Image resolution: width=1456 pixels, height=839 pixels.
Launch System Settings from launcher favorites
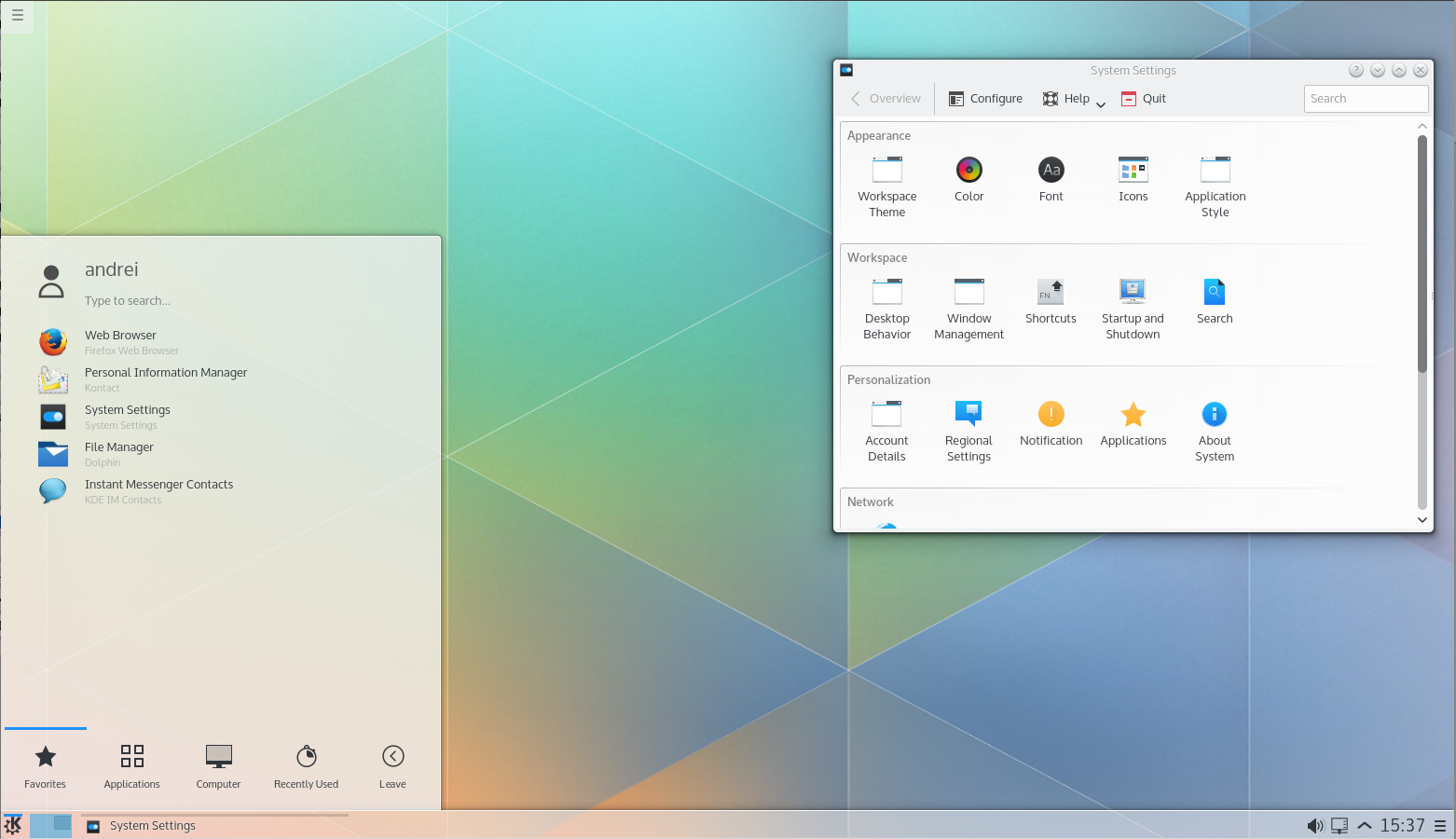click(x=220, y=417)
